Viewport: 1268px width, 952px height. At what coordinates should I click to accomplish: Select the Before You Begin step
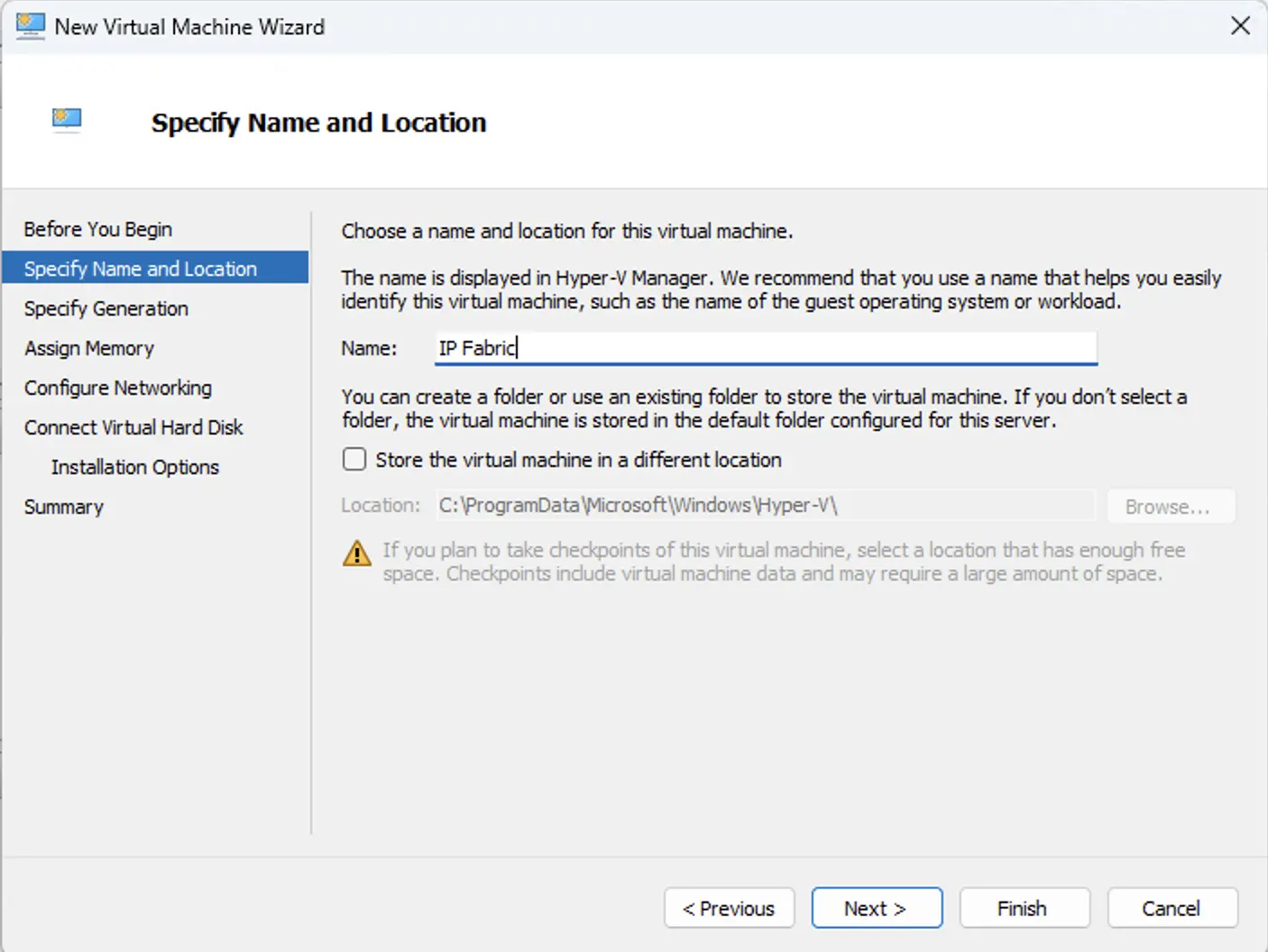click(x=99, y=228)
